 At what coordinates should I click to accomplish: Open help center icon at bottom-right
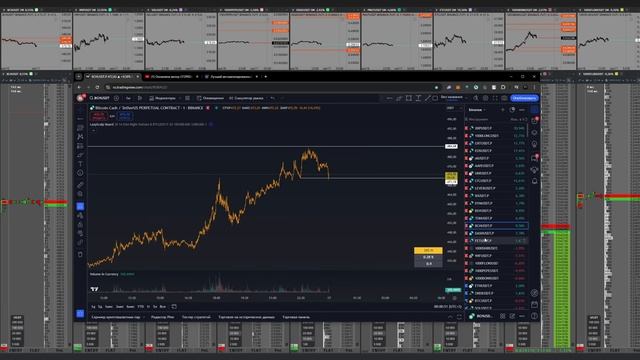[535, 316]
